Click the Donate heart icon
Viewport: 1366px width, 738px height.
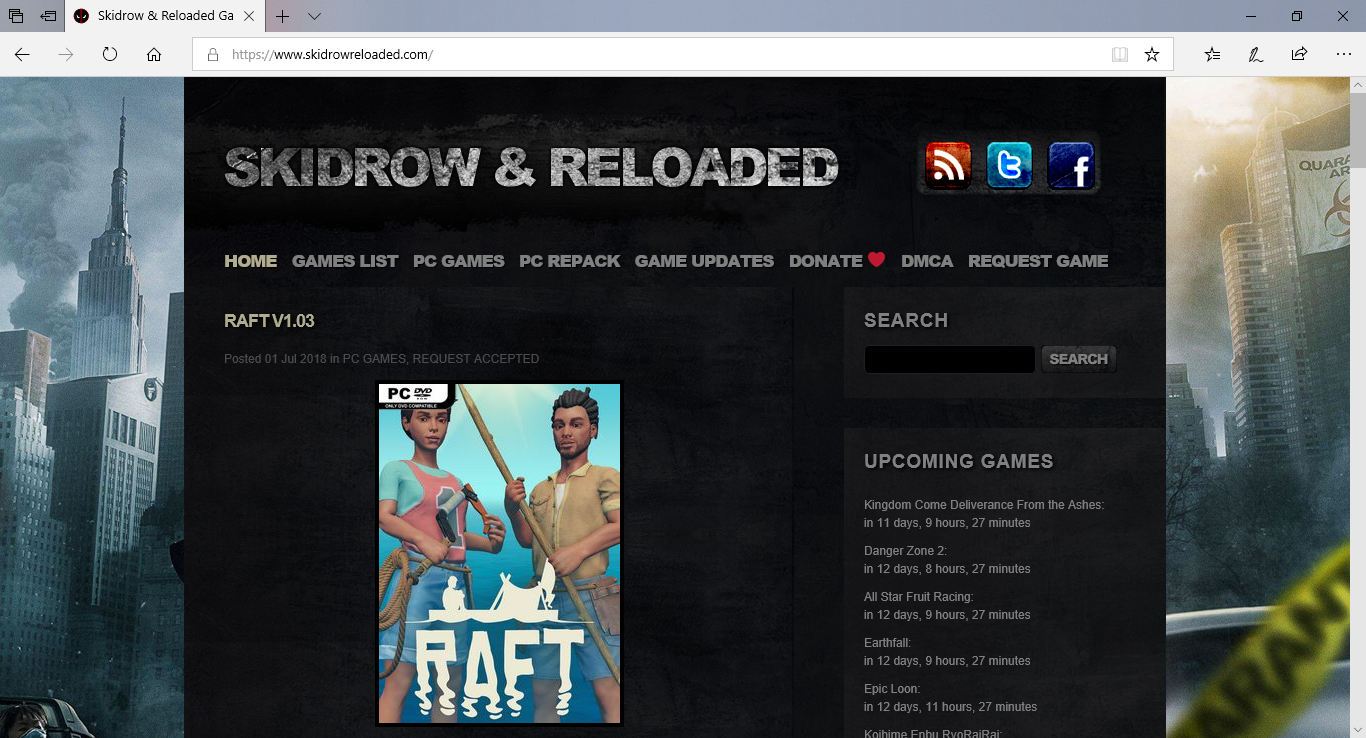tap(877, 260)
